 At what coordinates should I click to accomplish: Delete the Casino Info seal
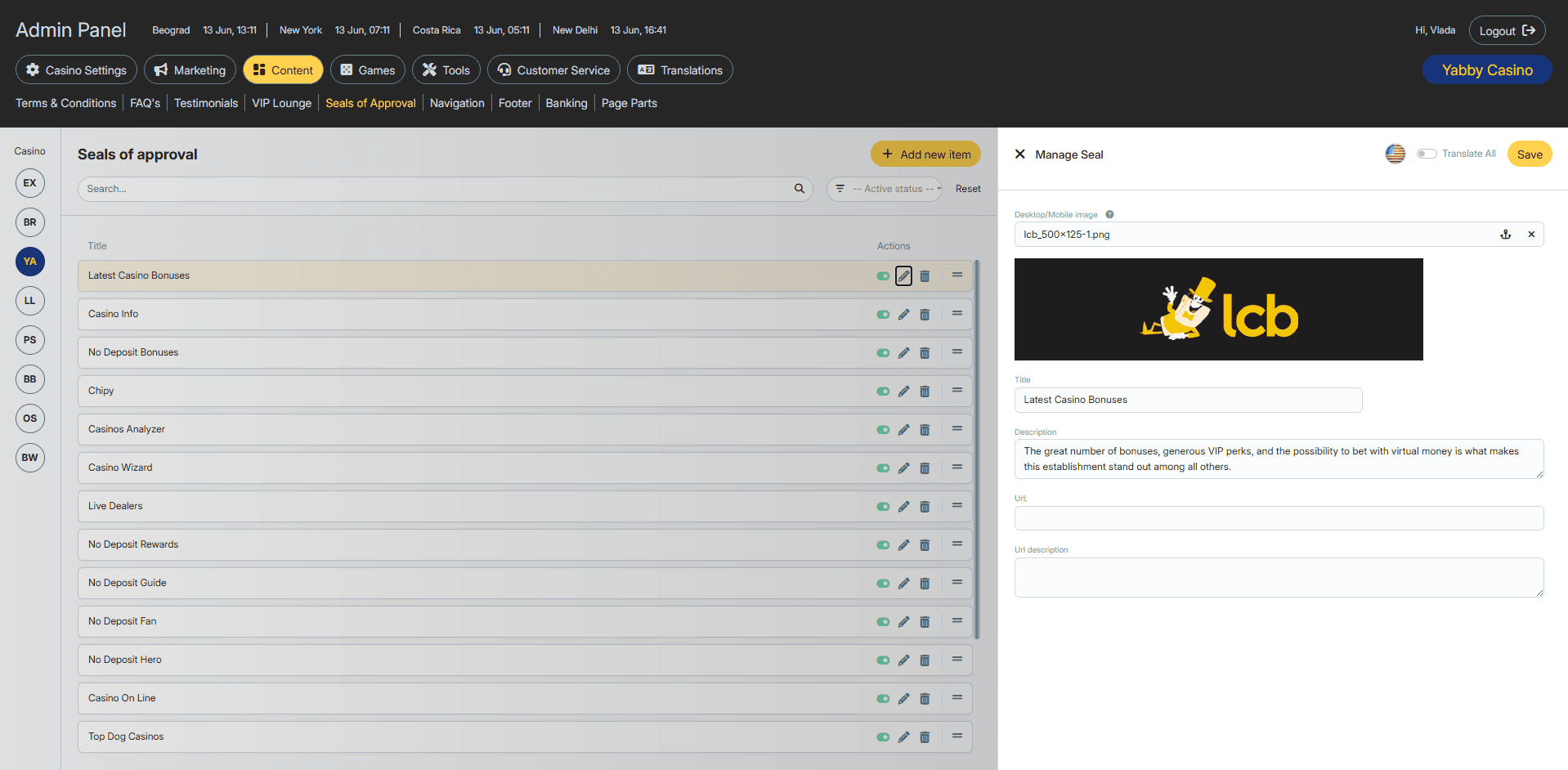925,315
